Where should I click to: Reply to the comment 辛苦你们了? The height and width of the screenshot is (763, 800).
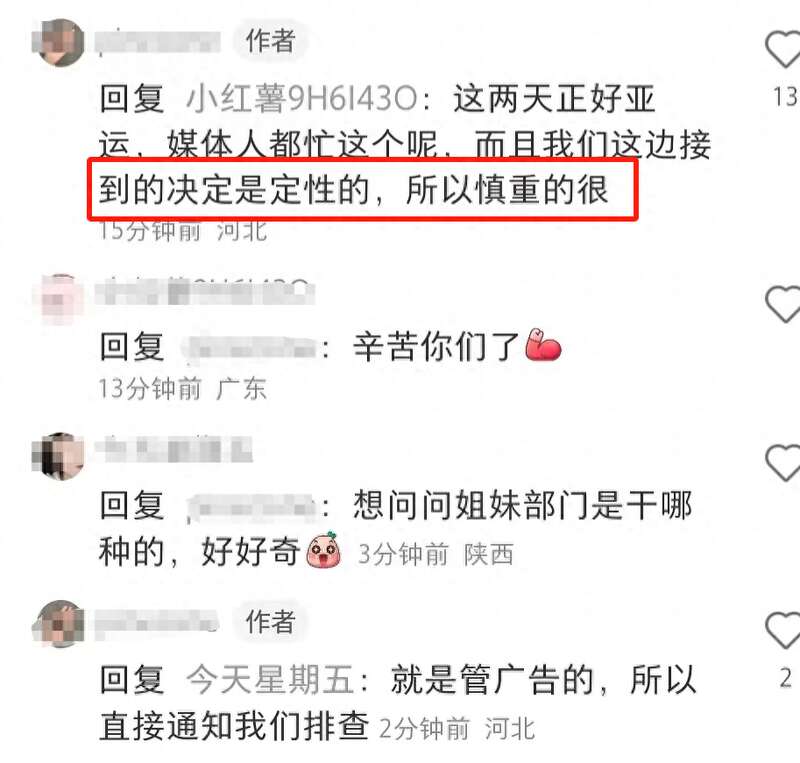pos(436,347)
